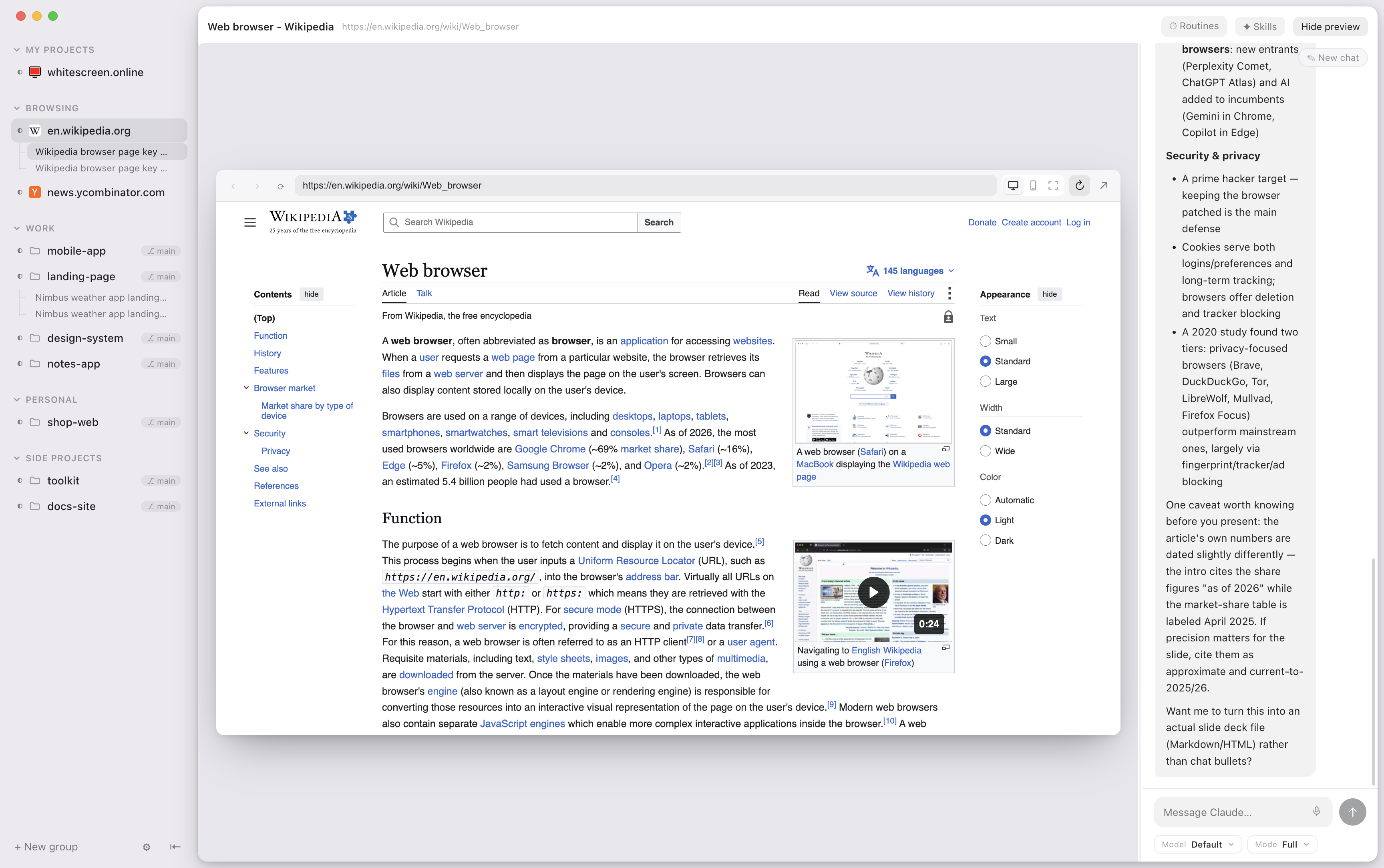Screen dimensions: 1384x868
Task: Select the Read tab
Action: (809, 293)
